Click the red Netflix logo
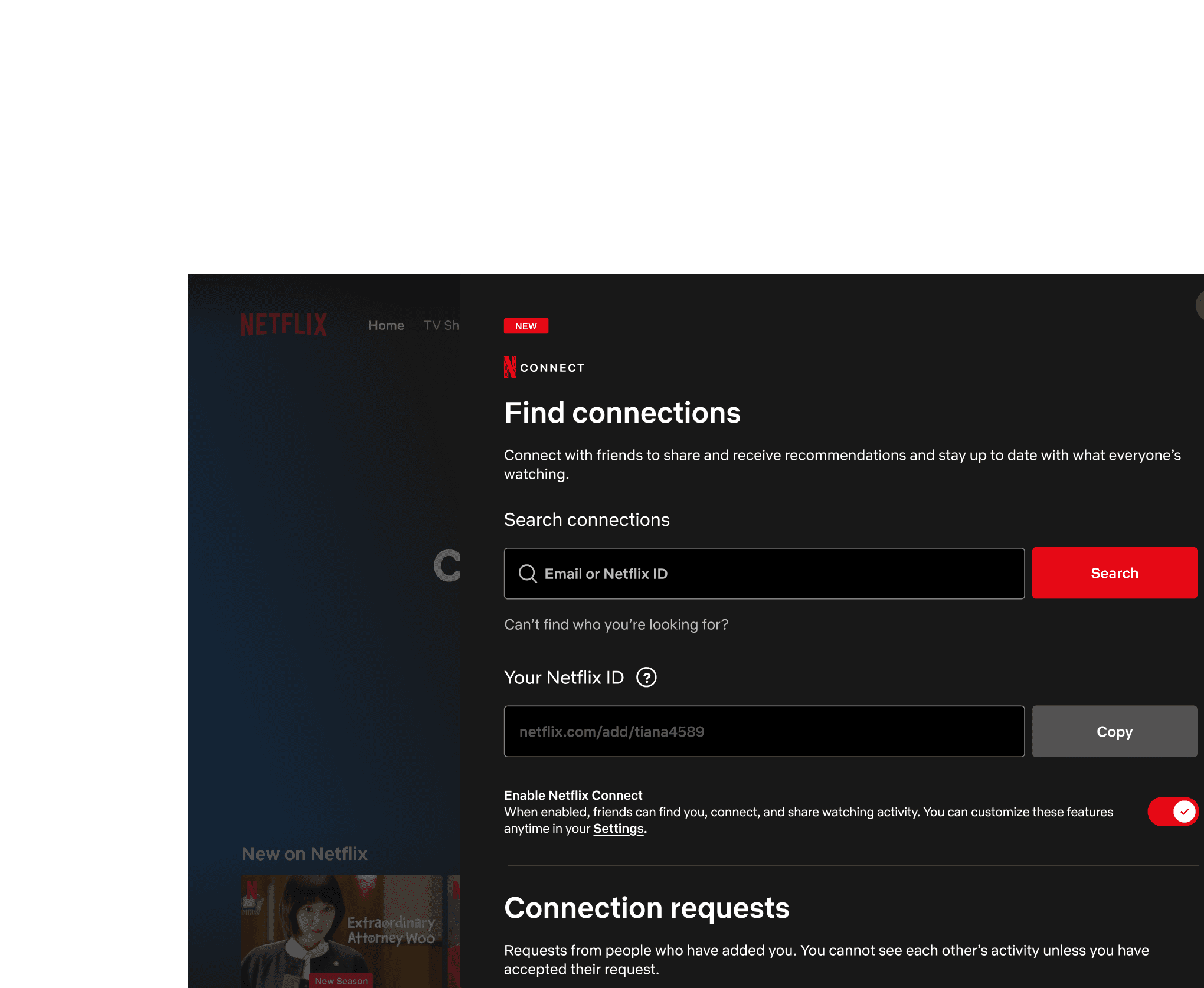The image size is (1204, 988). tap(283, 325)
